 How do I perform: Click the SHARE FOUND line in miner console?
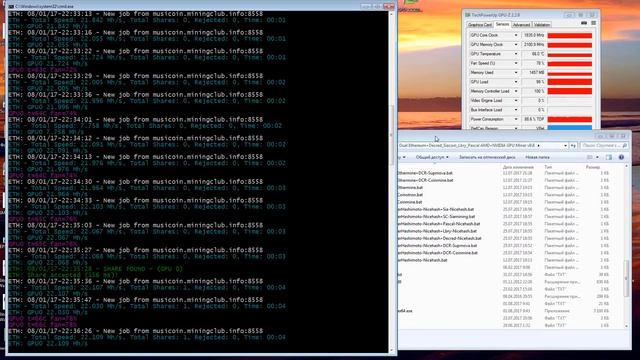click(x=95, y=269)
